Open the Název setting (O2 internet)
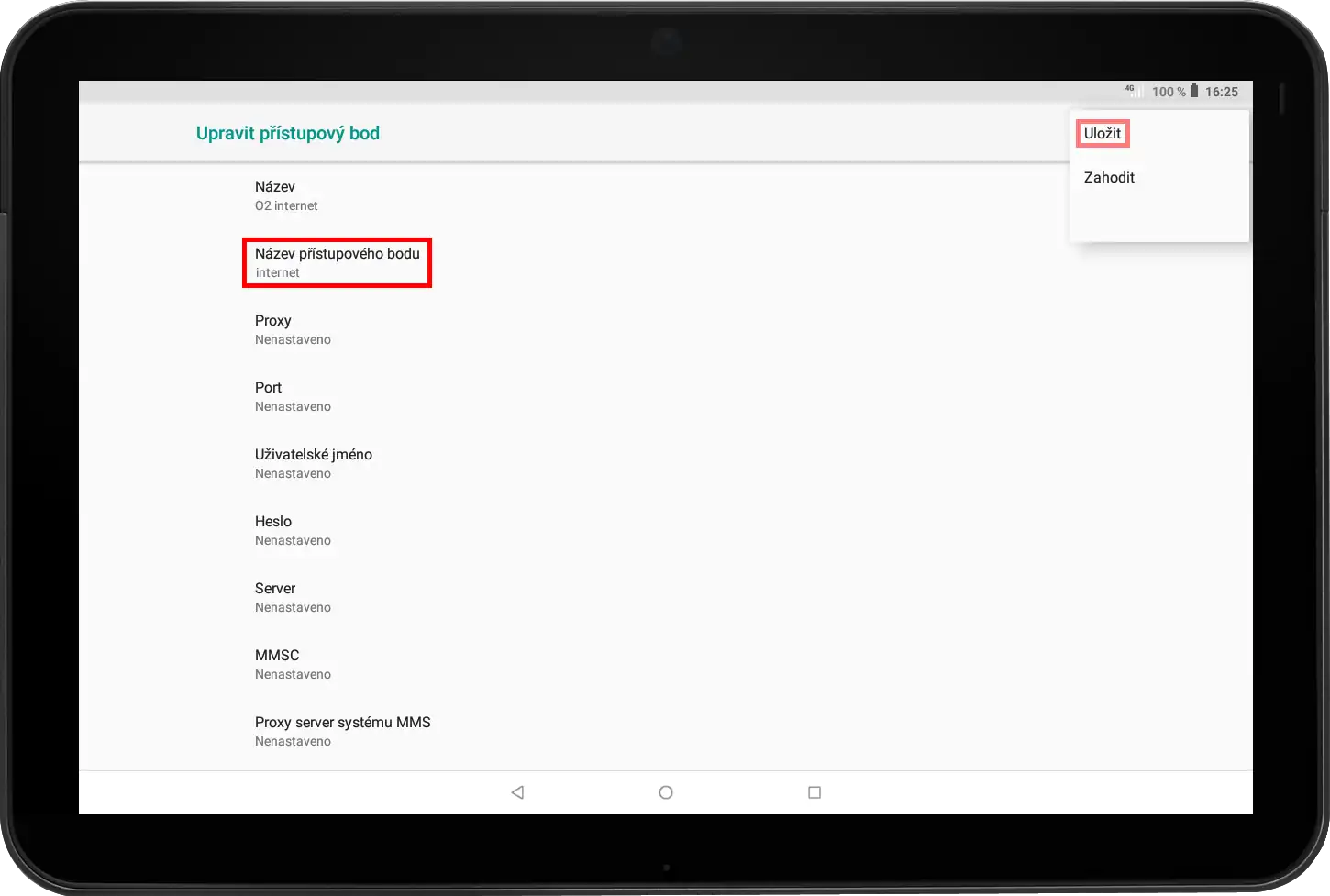Screen dimensions: 1330x896 286,195
